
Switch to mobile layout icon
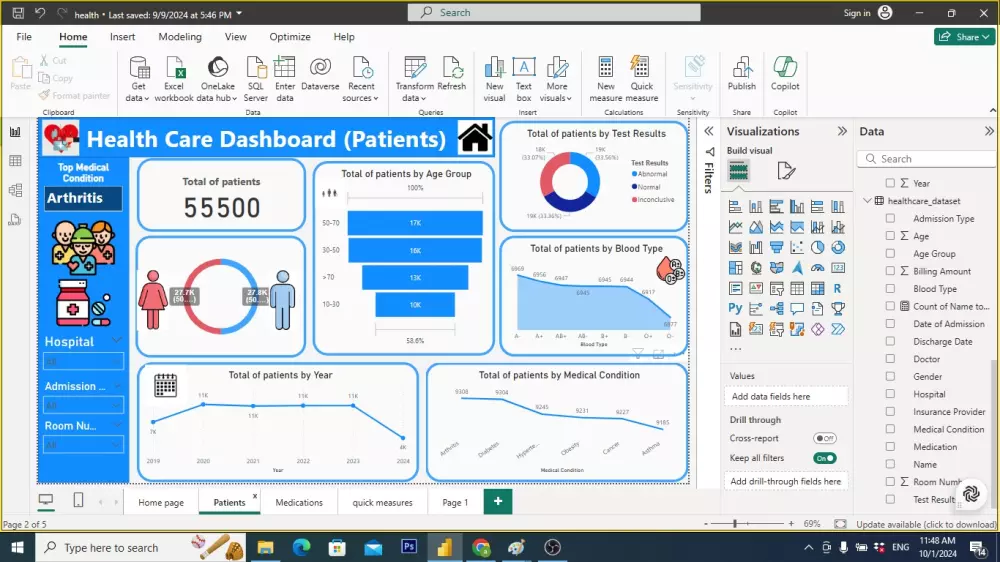pyautogui.click(x=78, y=500)
